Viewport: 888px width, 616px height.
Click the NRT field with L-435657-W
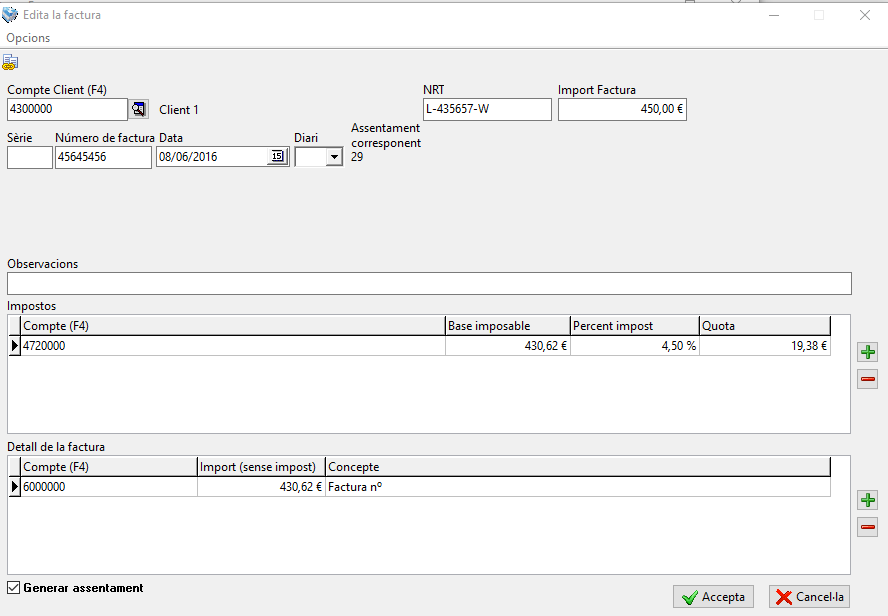[x=487, y=109]
